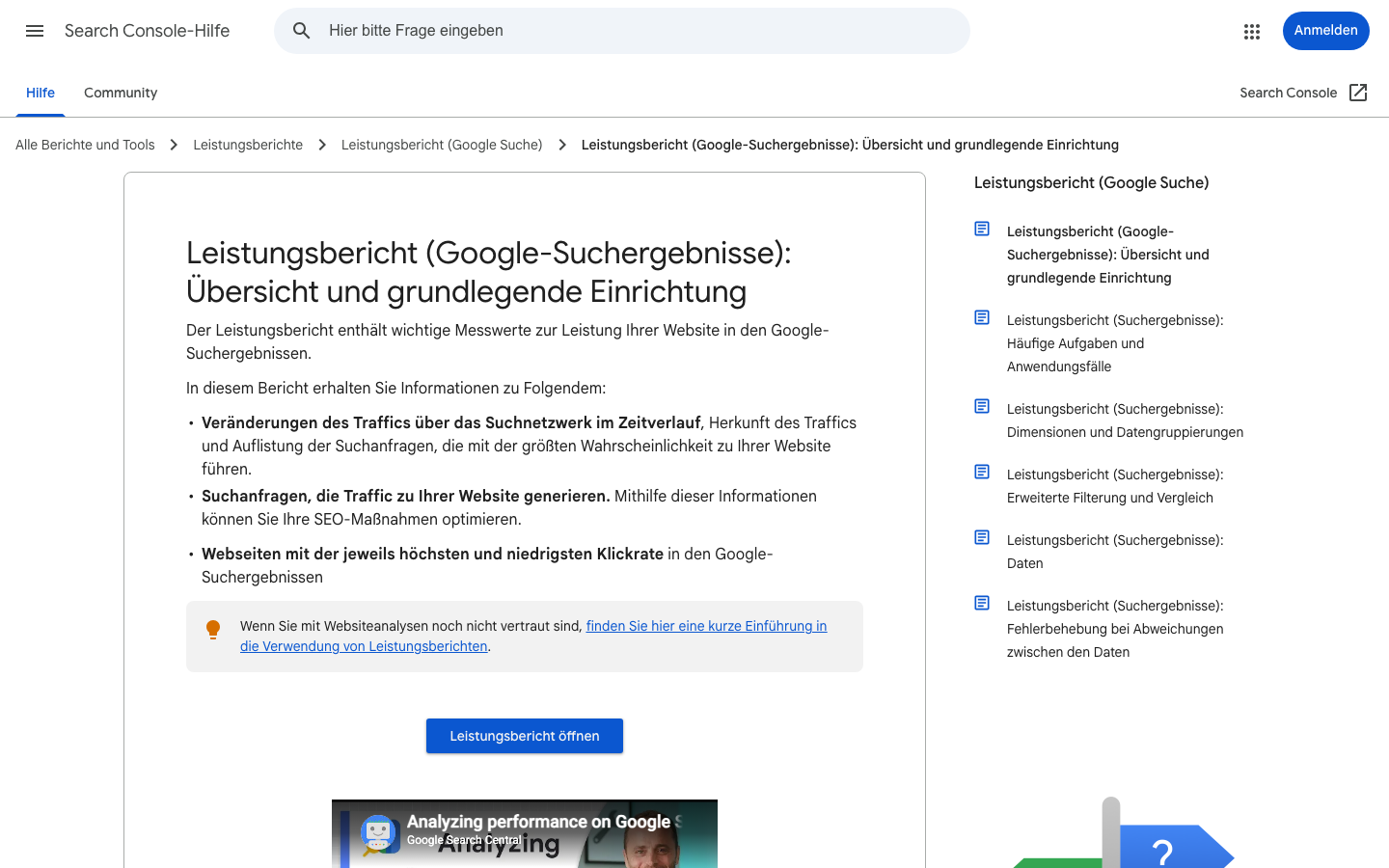1389x868 pixels.
Task: Open the Google apps grid
Action: pos(1252,31)
